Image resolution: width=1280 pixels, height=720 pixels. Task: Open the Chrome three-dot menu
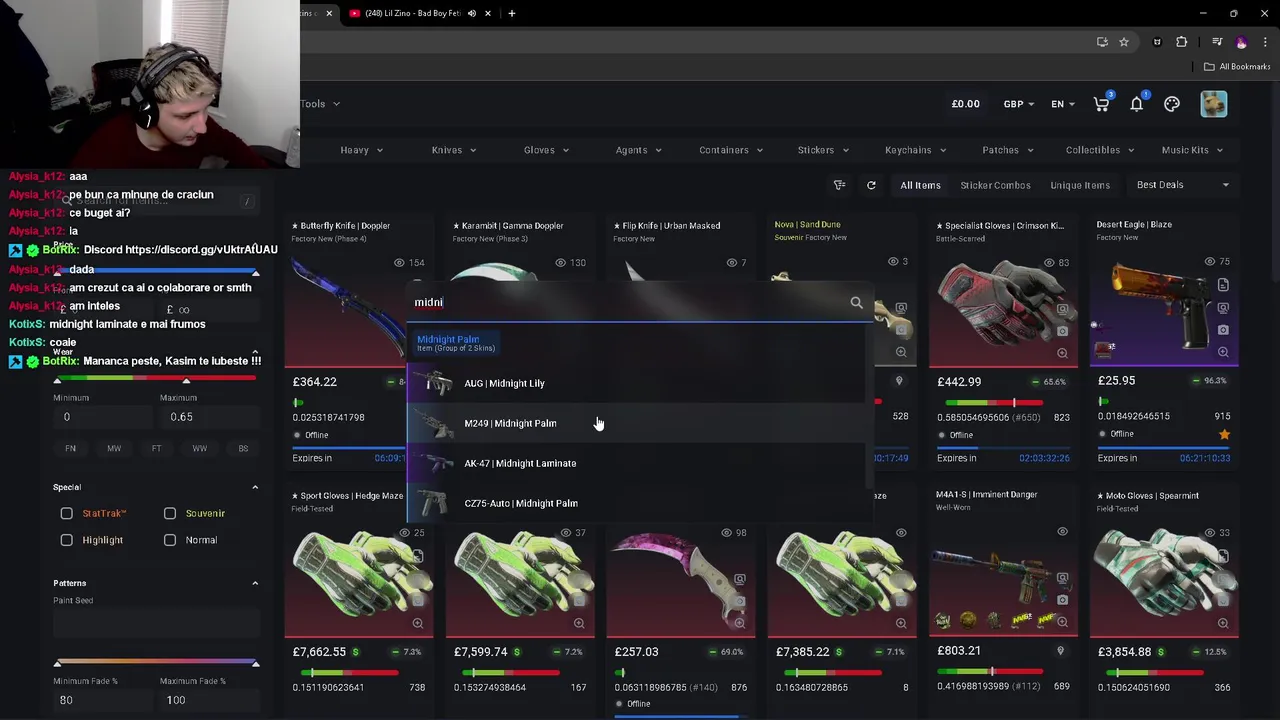click(1265, 42)
